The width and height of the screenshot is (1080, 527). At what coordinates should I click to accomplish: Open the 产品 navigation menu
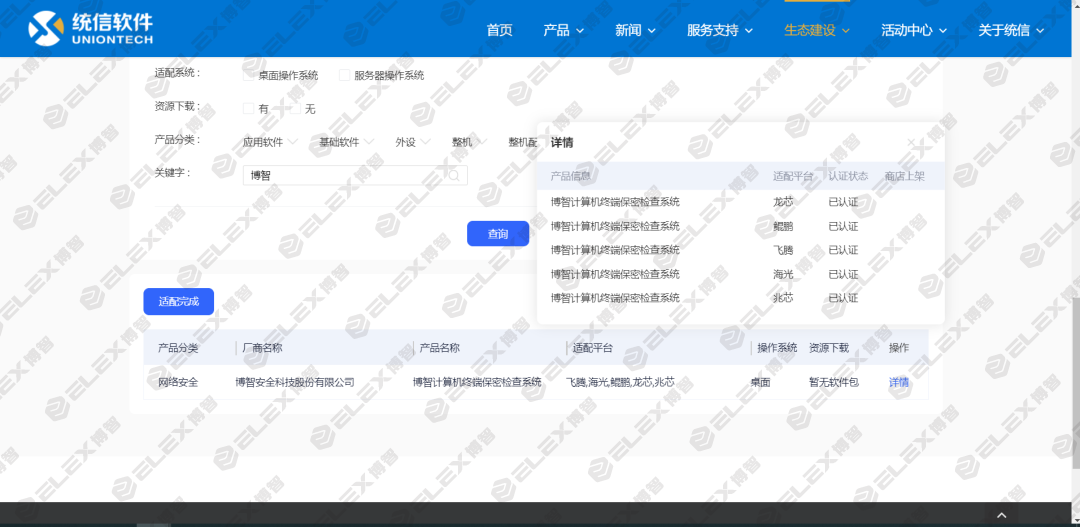(563, 30)
